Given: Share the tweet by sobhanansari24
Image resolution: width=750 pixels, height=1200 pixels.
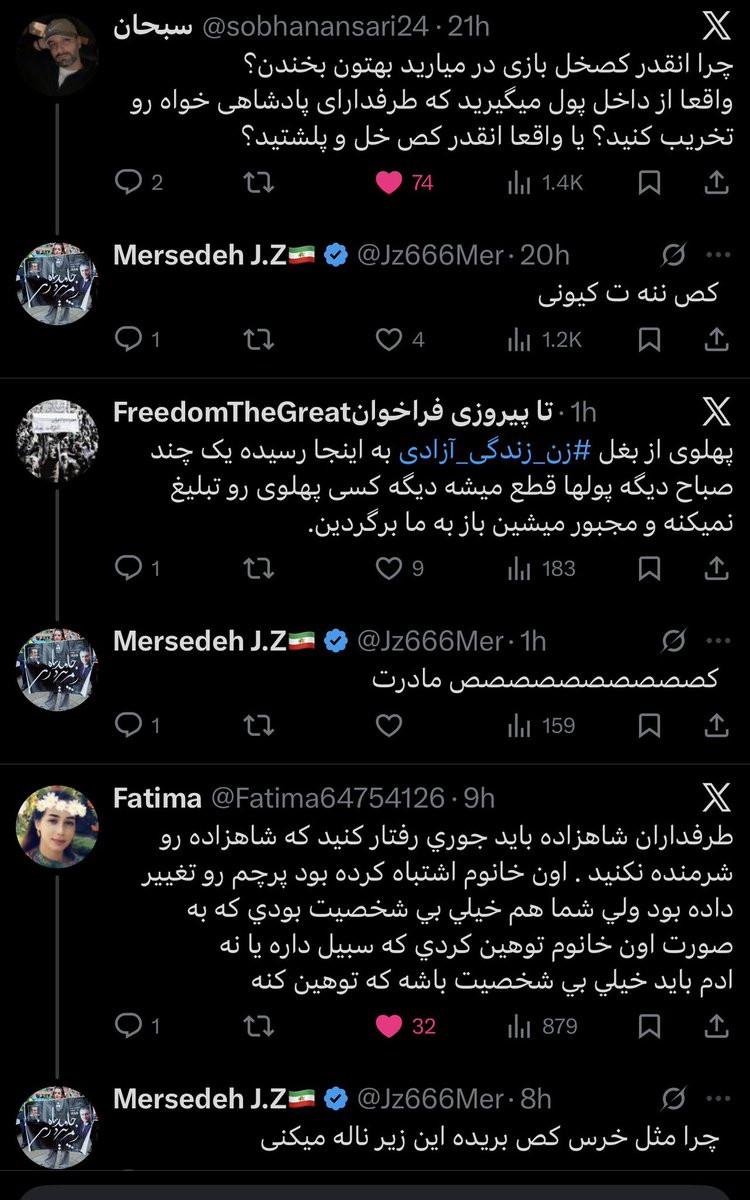Looking at the screenshot, I should (x=716, y=182).
